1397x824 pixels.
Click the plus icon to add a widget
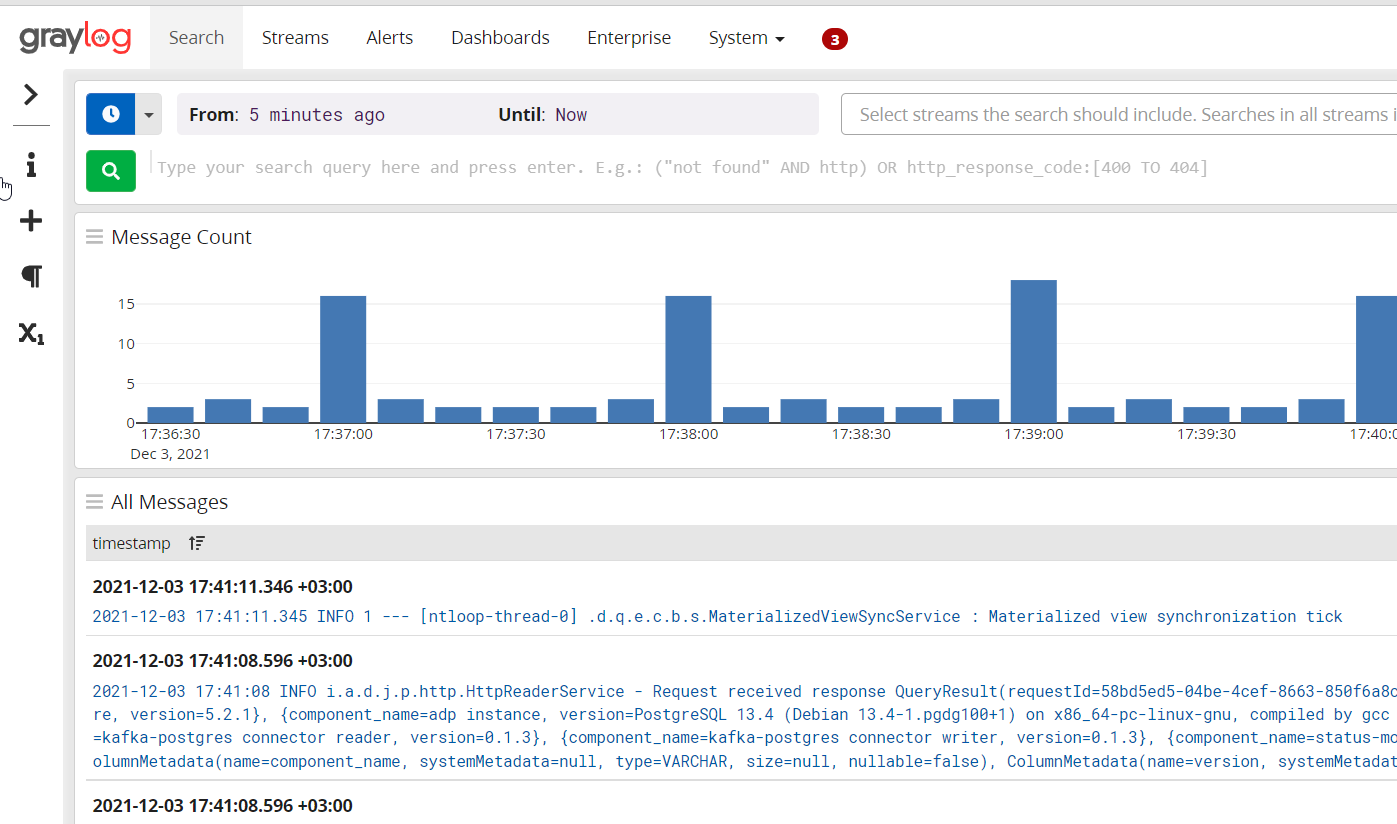(31, 220)
